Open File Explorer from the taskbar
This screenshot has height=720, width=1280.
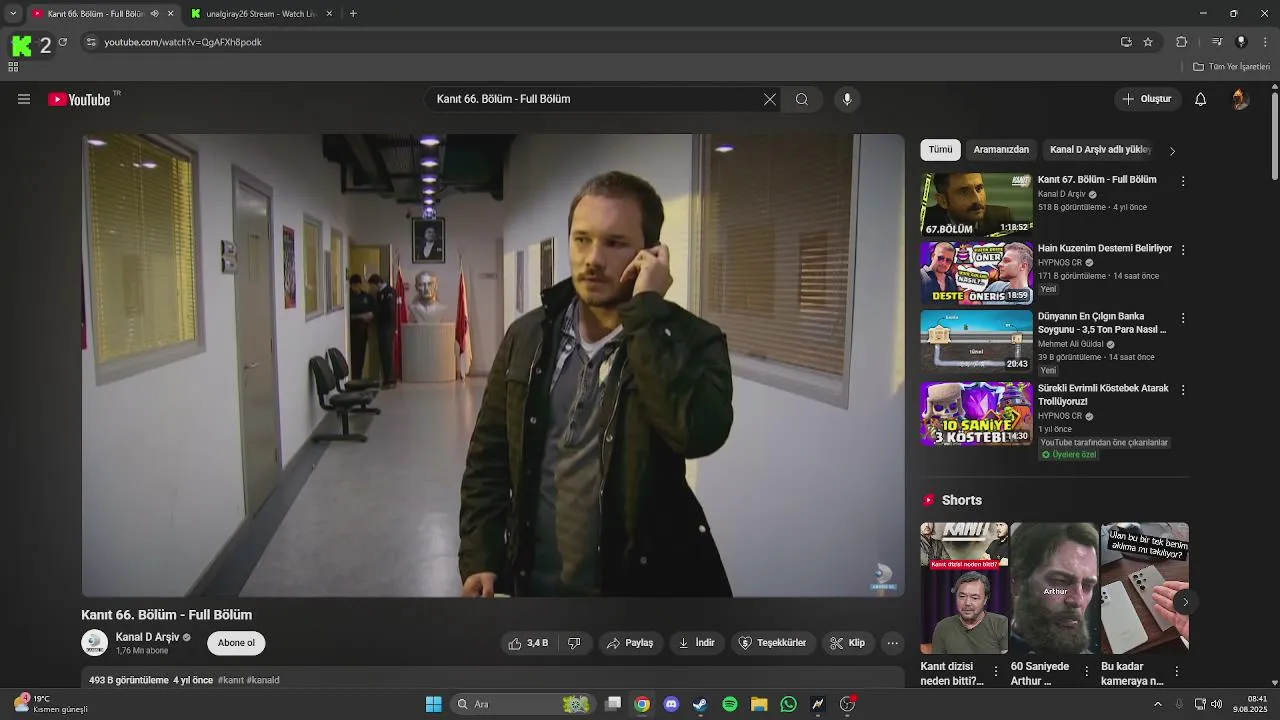coord(759,704)
